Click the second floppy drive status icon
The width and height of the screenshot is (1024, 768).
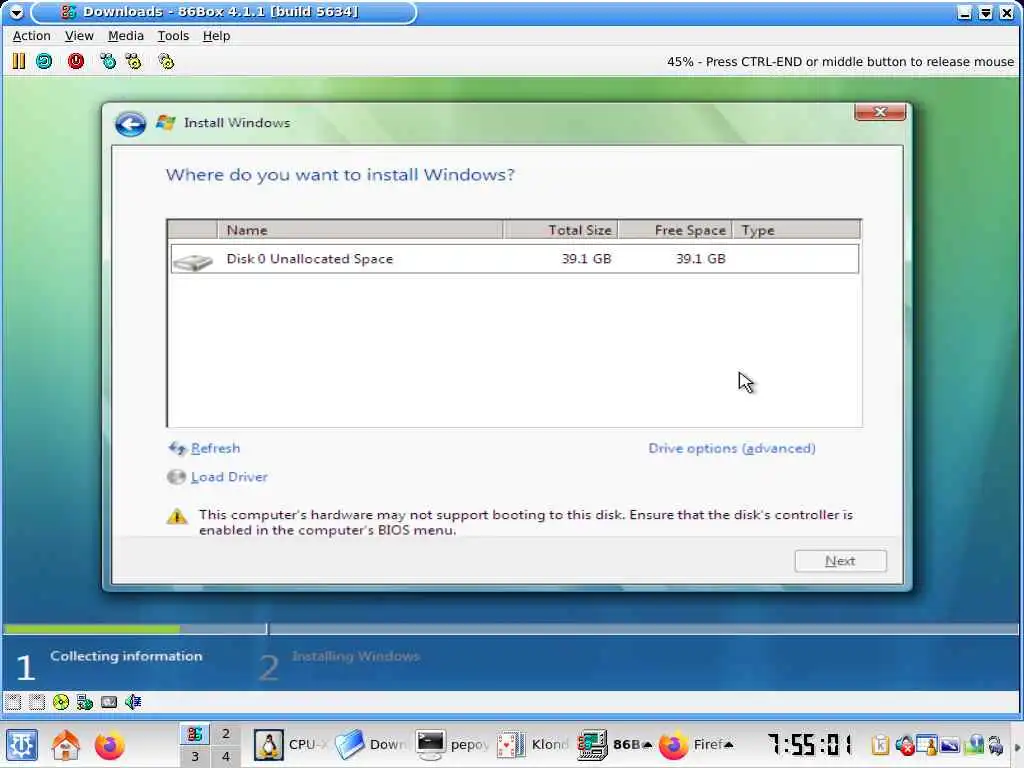click(37, 702)
